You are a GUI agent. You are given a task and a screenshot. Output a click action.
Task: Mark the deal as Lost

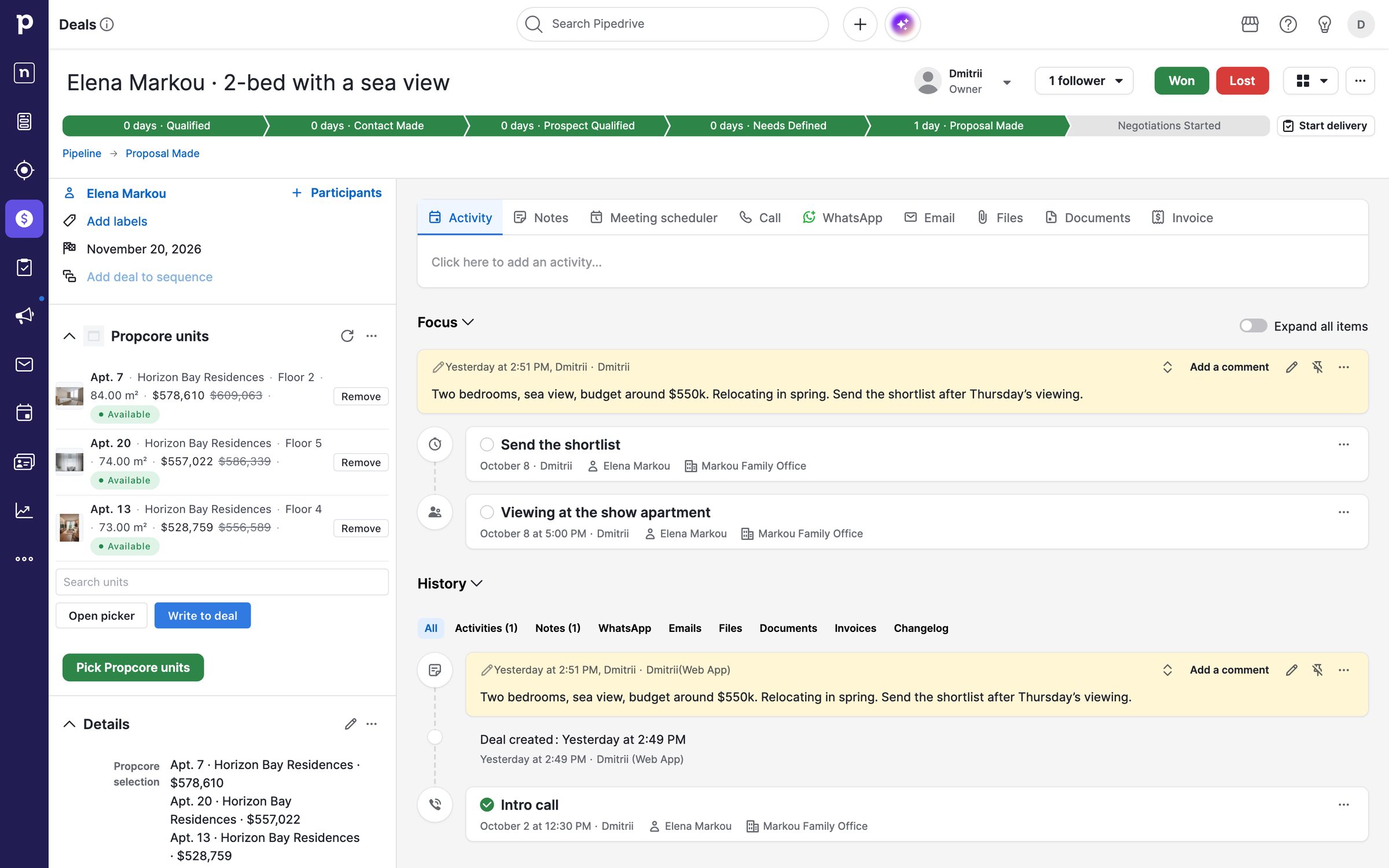point(1242,81)
